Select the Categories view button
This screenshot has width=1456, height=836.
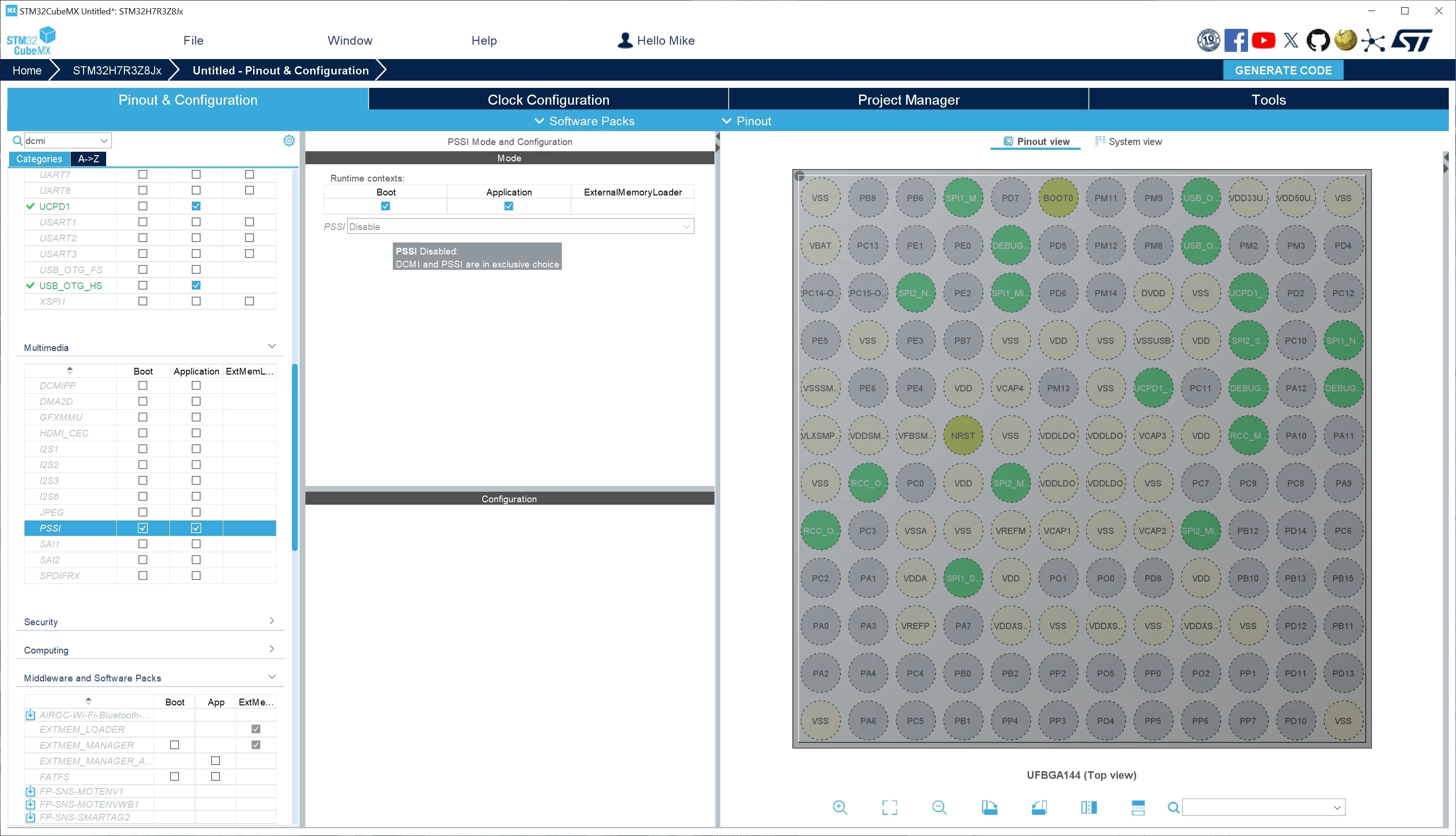pyautogui.click(x=39, y=158)
